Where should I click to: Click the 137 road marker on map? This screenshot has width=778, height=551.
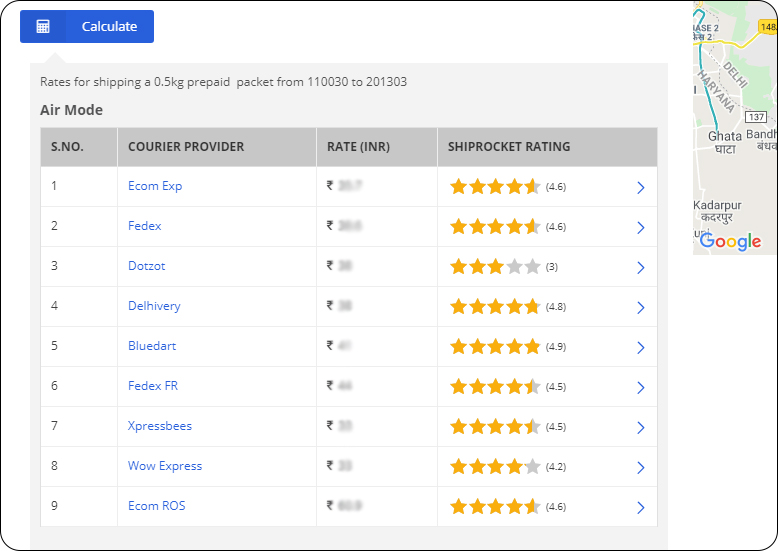756,117
